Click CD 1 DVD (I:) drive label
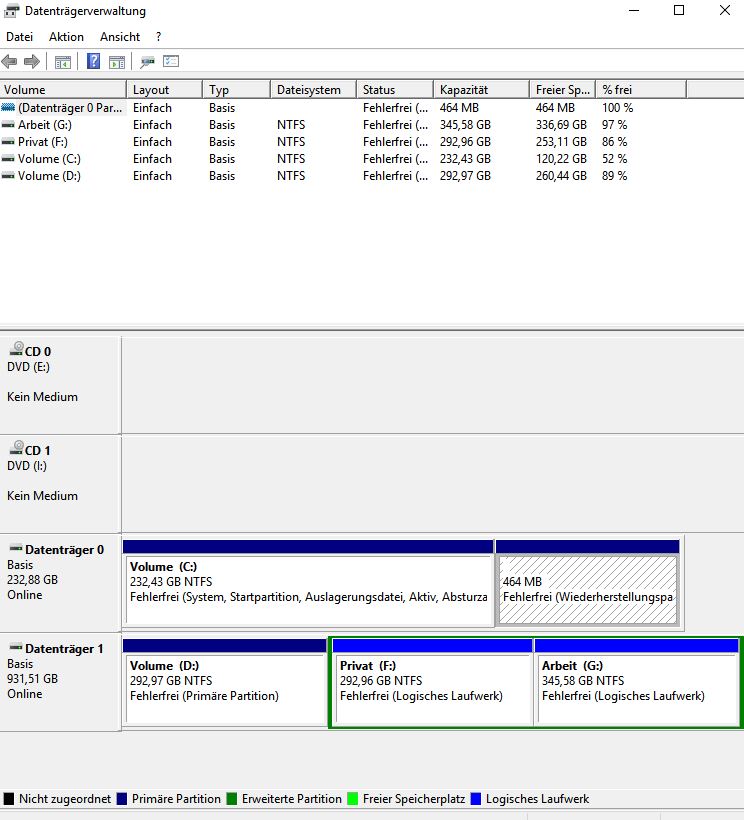 point(61,484)
